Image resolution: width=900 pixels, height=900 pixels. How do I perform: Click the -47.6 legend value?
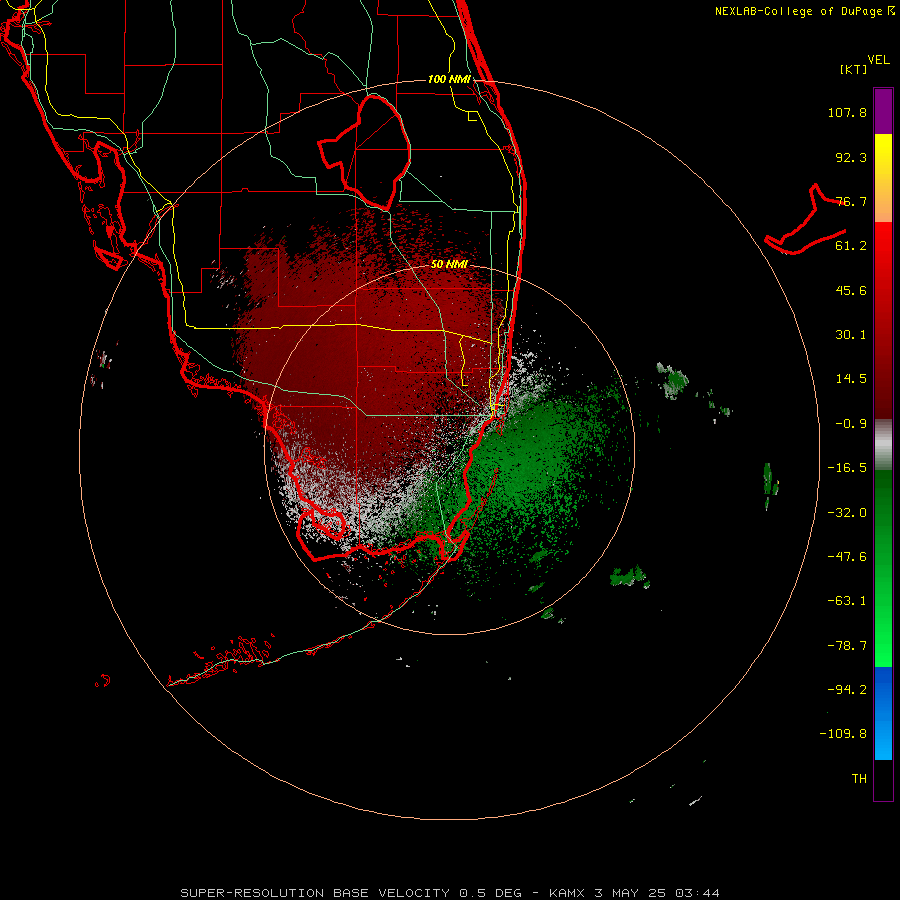point(847,557)
